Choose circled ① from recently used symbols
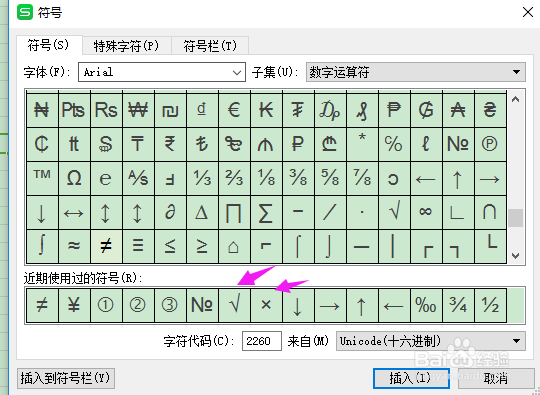 coord(106,305)
